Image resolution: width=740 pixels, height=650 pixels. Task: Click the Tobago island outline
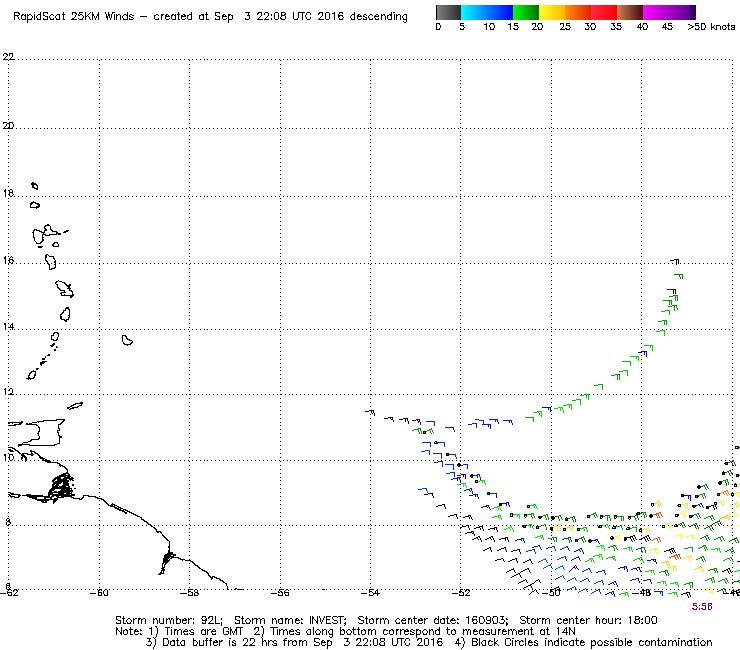(76, 405)
